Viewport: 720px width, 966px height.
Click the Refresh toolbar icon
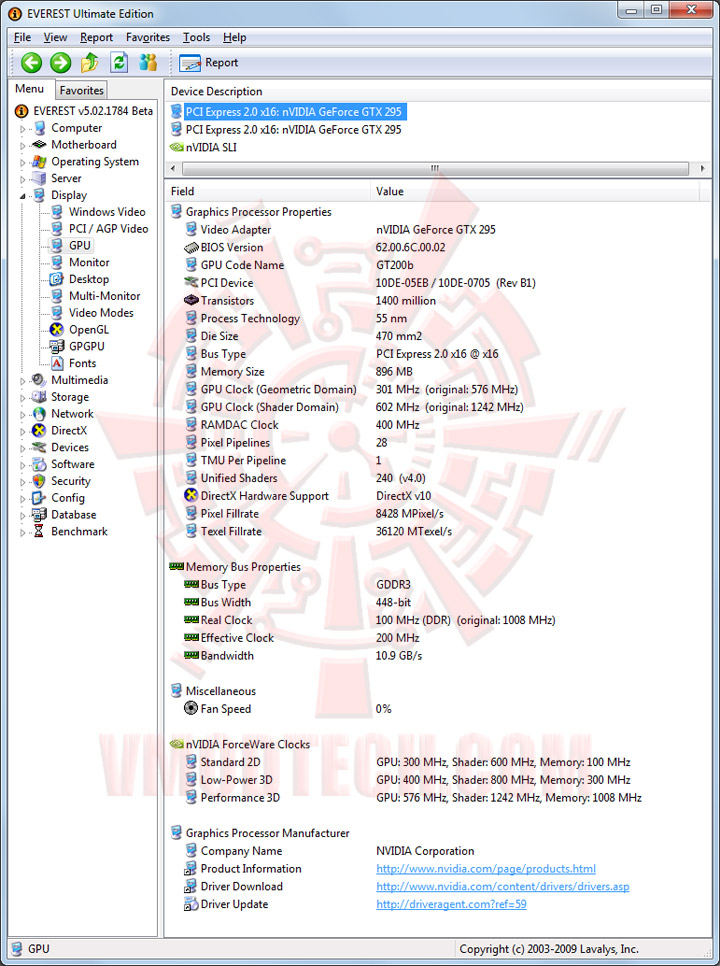click(x=119, y=62)
